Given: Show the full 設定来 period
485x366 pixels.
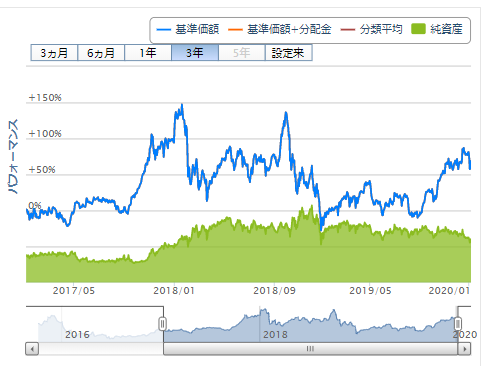Looking at the screenshot, I should coord(289,53).
